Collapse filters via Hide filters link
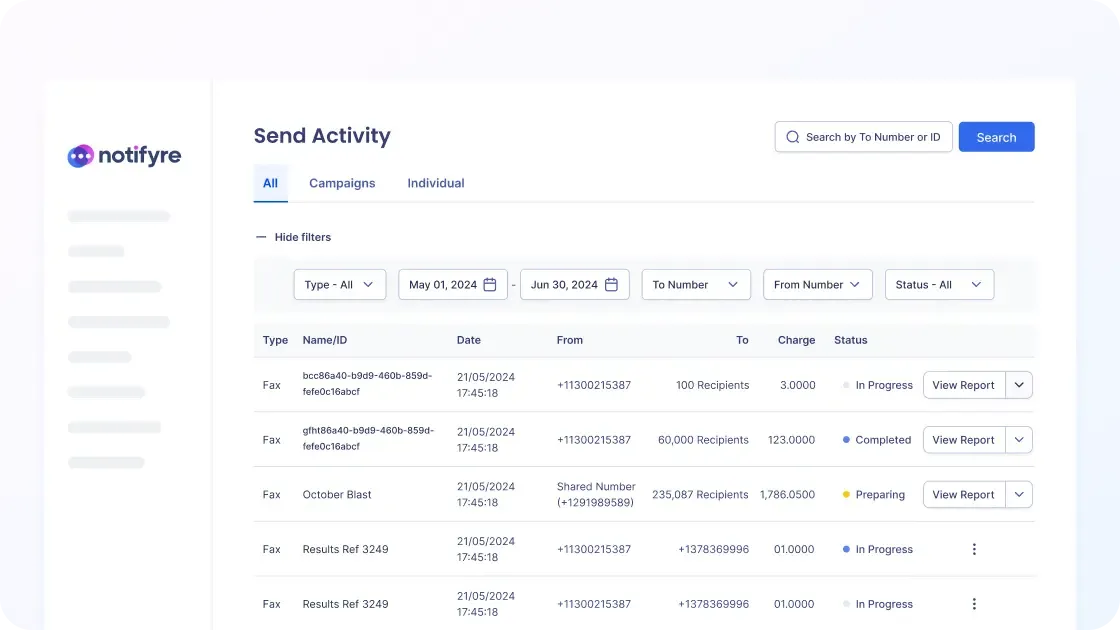This screenshot has height=630, width=1120. pyautogui.click(x=302, y=237)
